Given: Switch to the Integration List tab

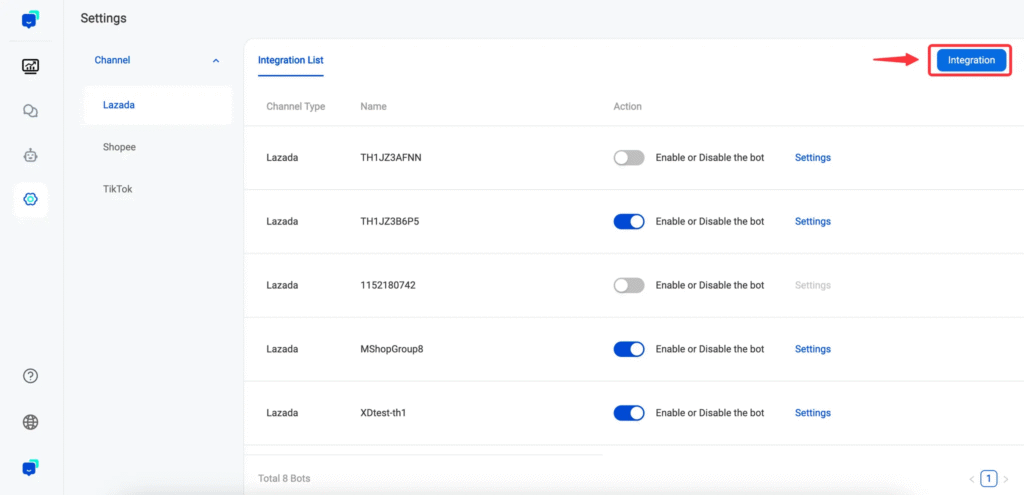Looking at the screenshot, I should (291, 60).
